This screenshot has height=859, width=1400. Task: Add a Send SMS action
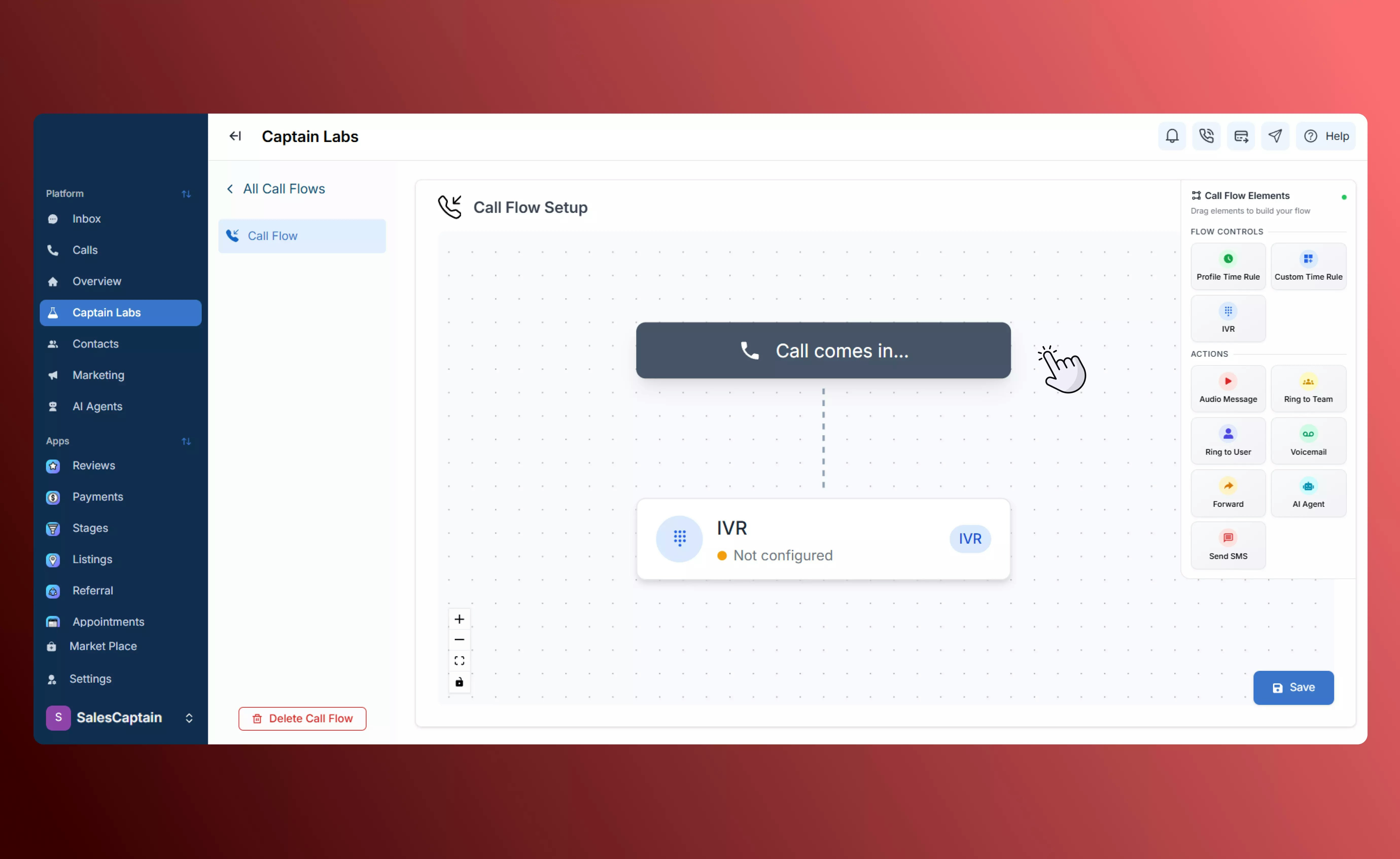click(x=1228, y=545)
